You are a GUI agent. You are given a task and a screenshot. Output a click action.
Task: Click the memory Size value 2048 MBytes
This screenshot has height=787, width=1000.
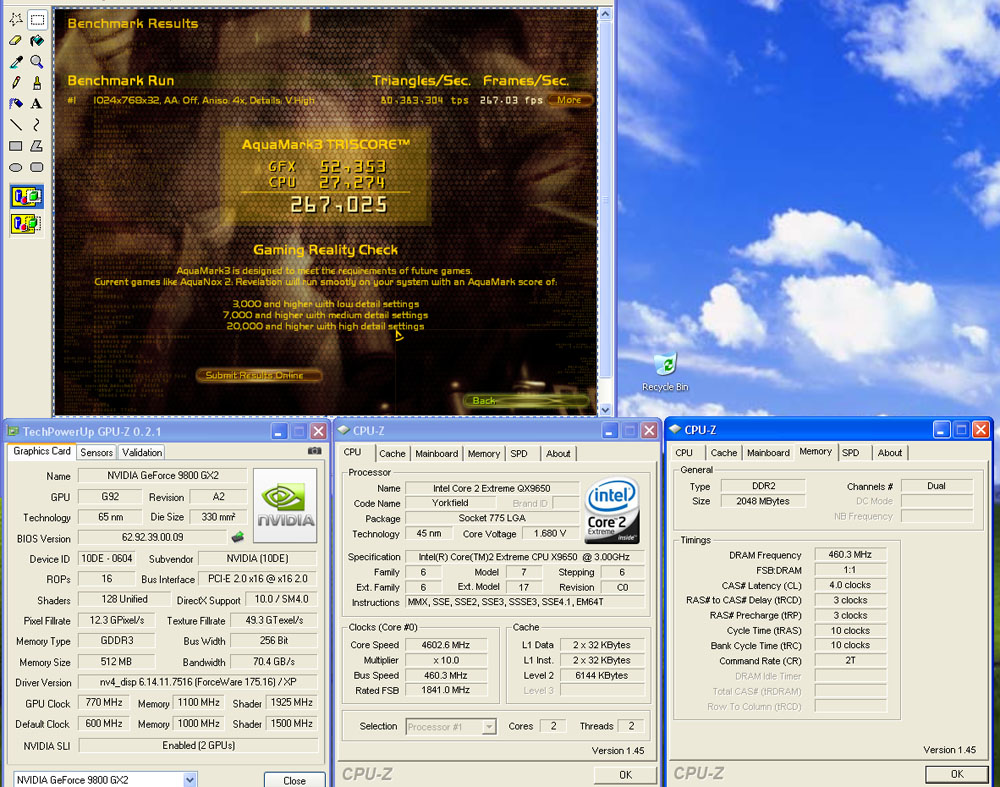coord(763,501)
